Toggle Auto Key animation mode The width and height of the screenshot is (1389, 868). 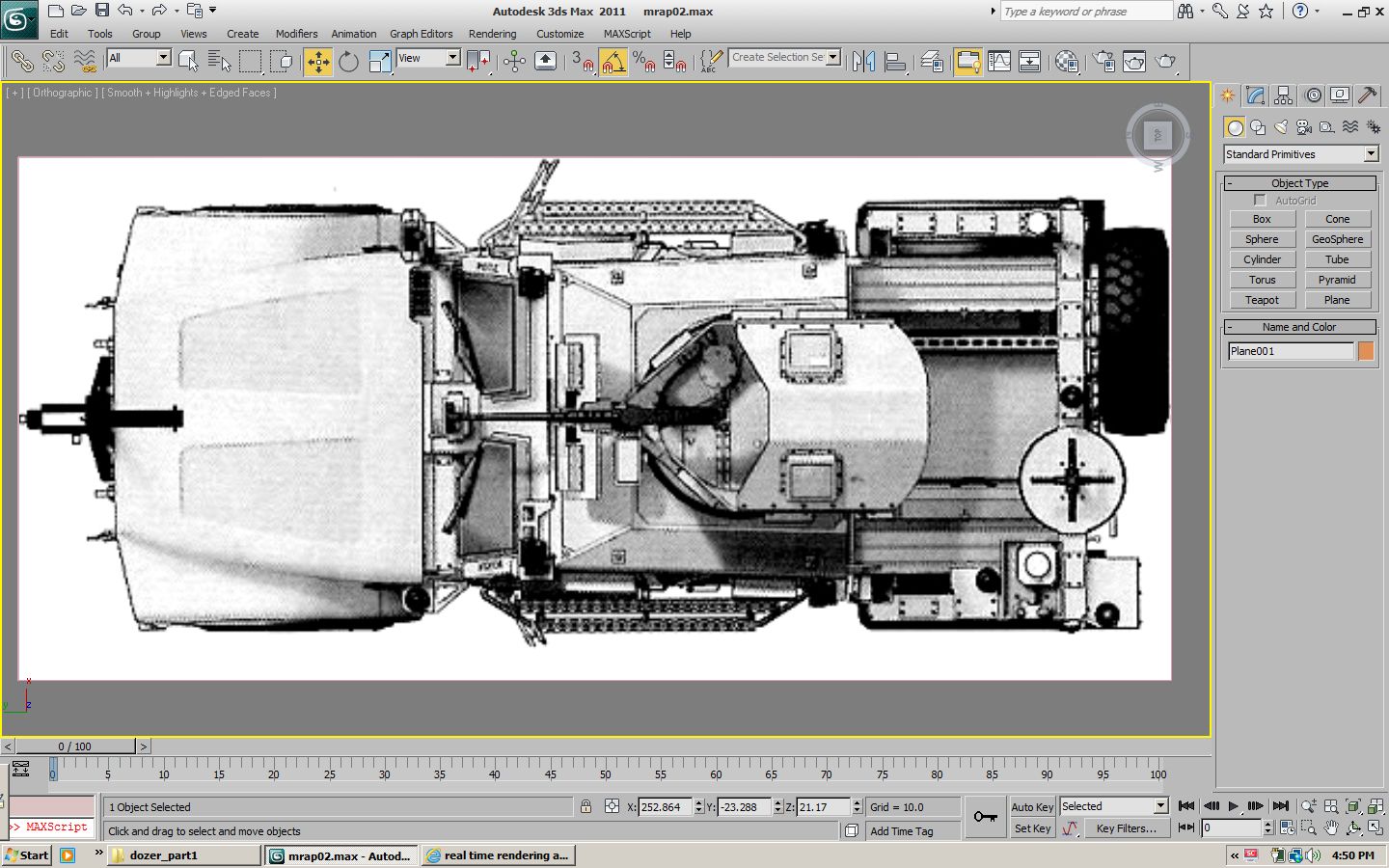click(1032, 807)
